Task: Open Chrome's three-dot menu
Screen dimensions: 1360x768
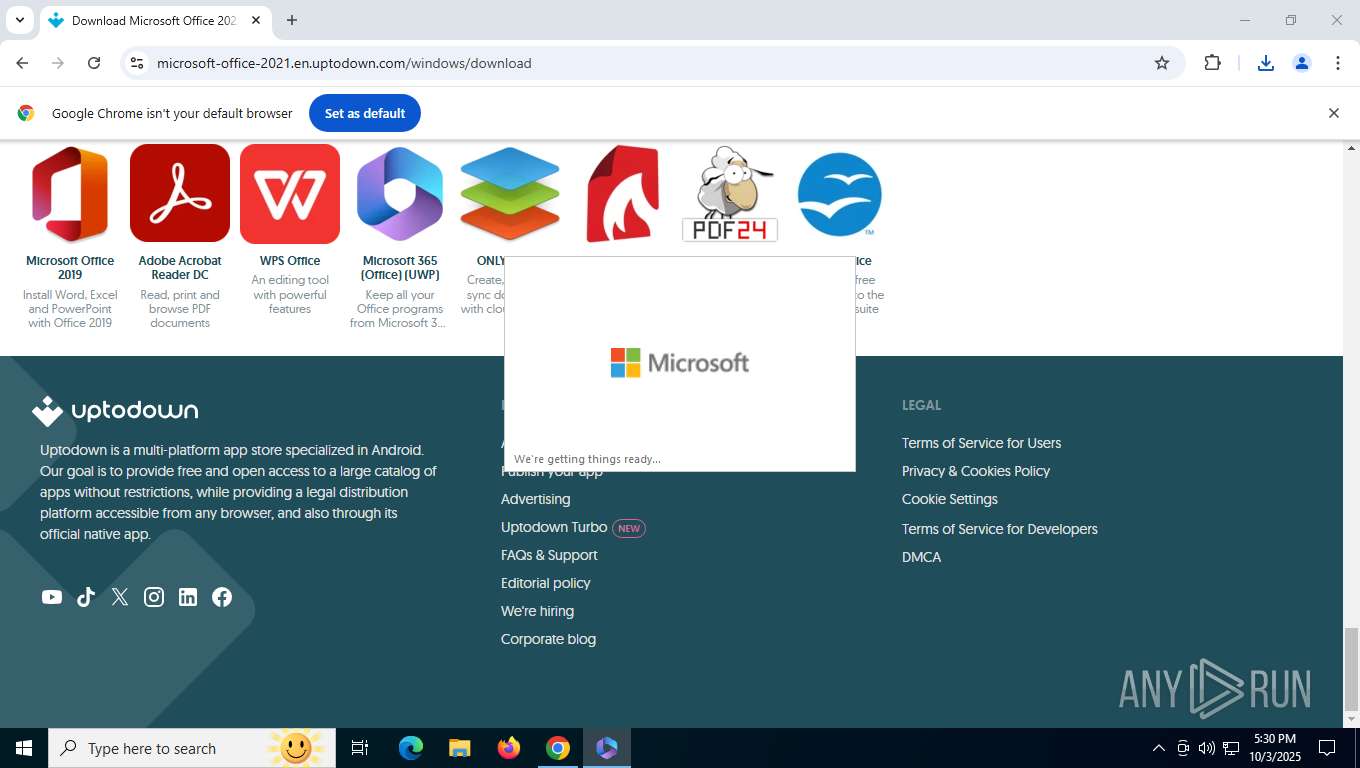Action: [1338, 63]
